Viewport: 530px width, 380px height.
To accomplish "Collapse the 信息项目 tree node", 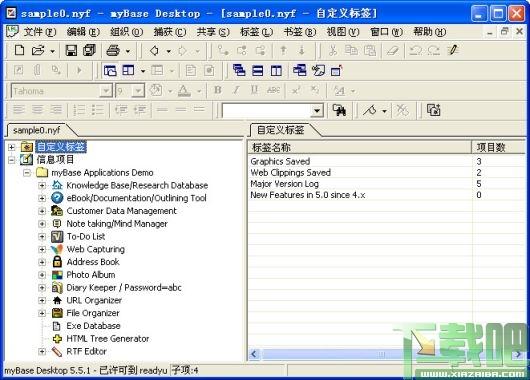I will point(11,160).
